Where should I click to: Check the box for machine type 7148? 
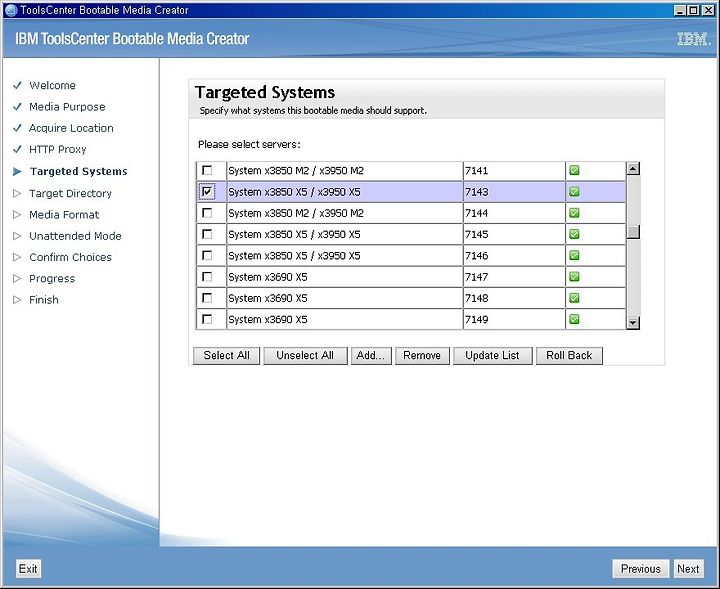pos(207,298)
